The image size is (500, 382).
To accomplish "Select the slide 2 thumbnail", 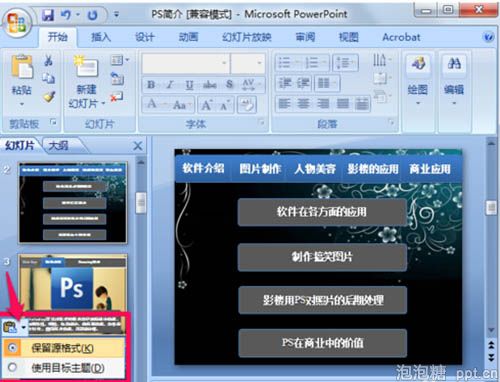I will coord(73,202).
